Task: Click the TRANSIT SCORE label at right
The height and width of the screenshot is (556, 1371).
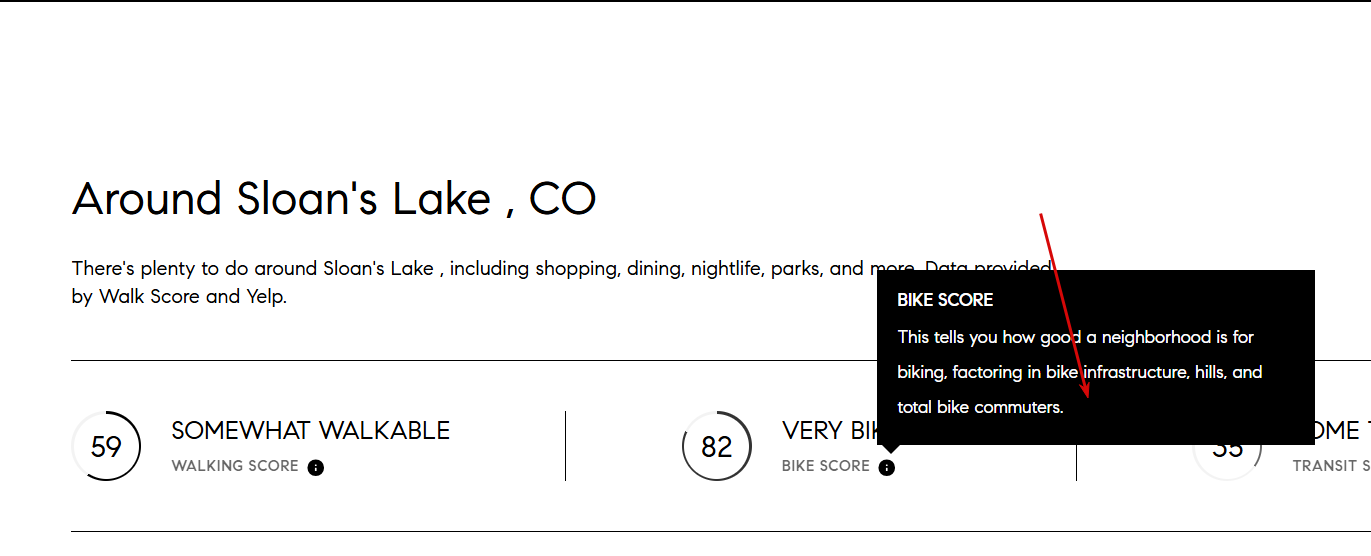Action: point(1331,466)
